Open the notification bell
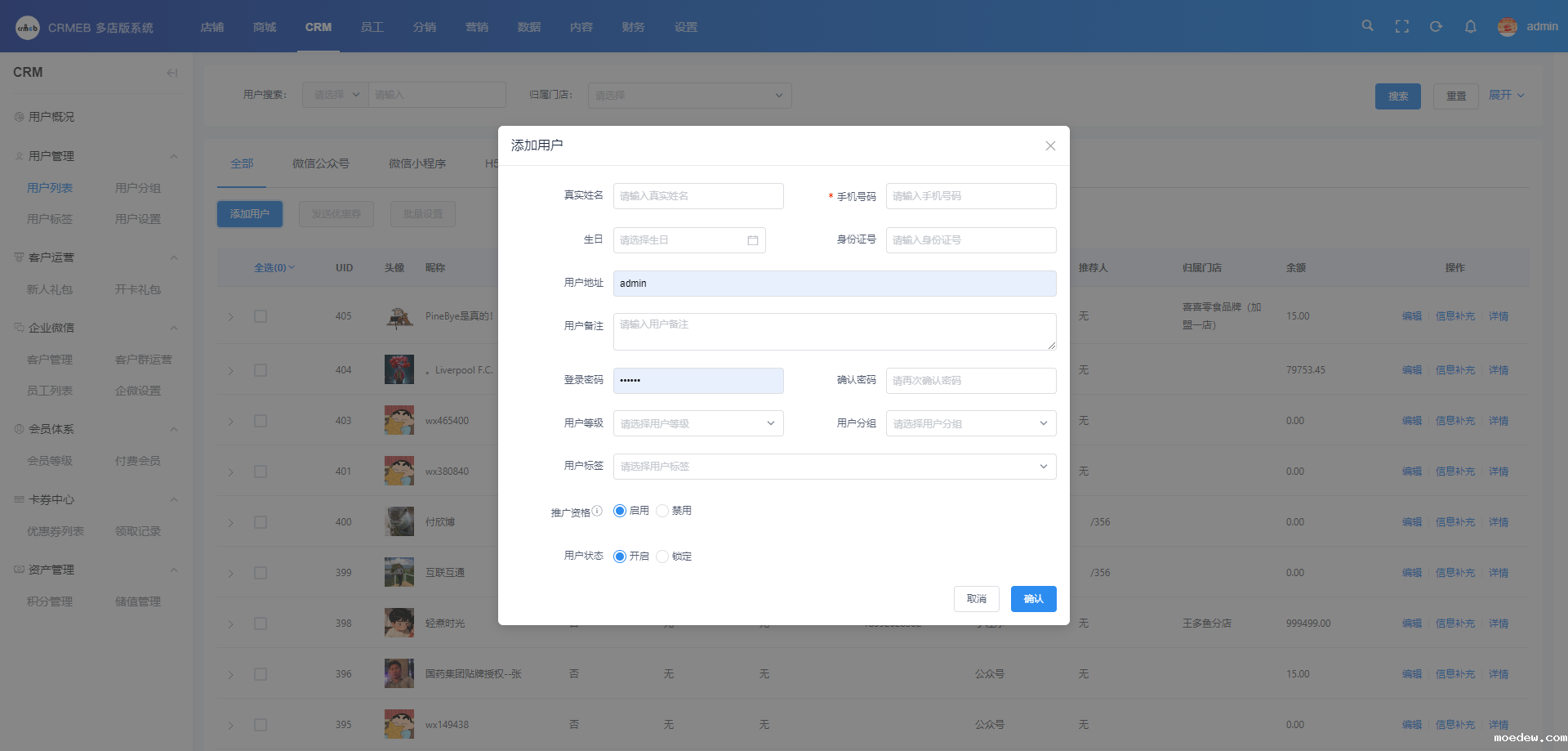This screenshot has width=1568, height=751. point(1470,27)
